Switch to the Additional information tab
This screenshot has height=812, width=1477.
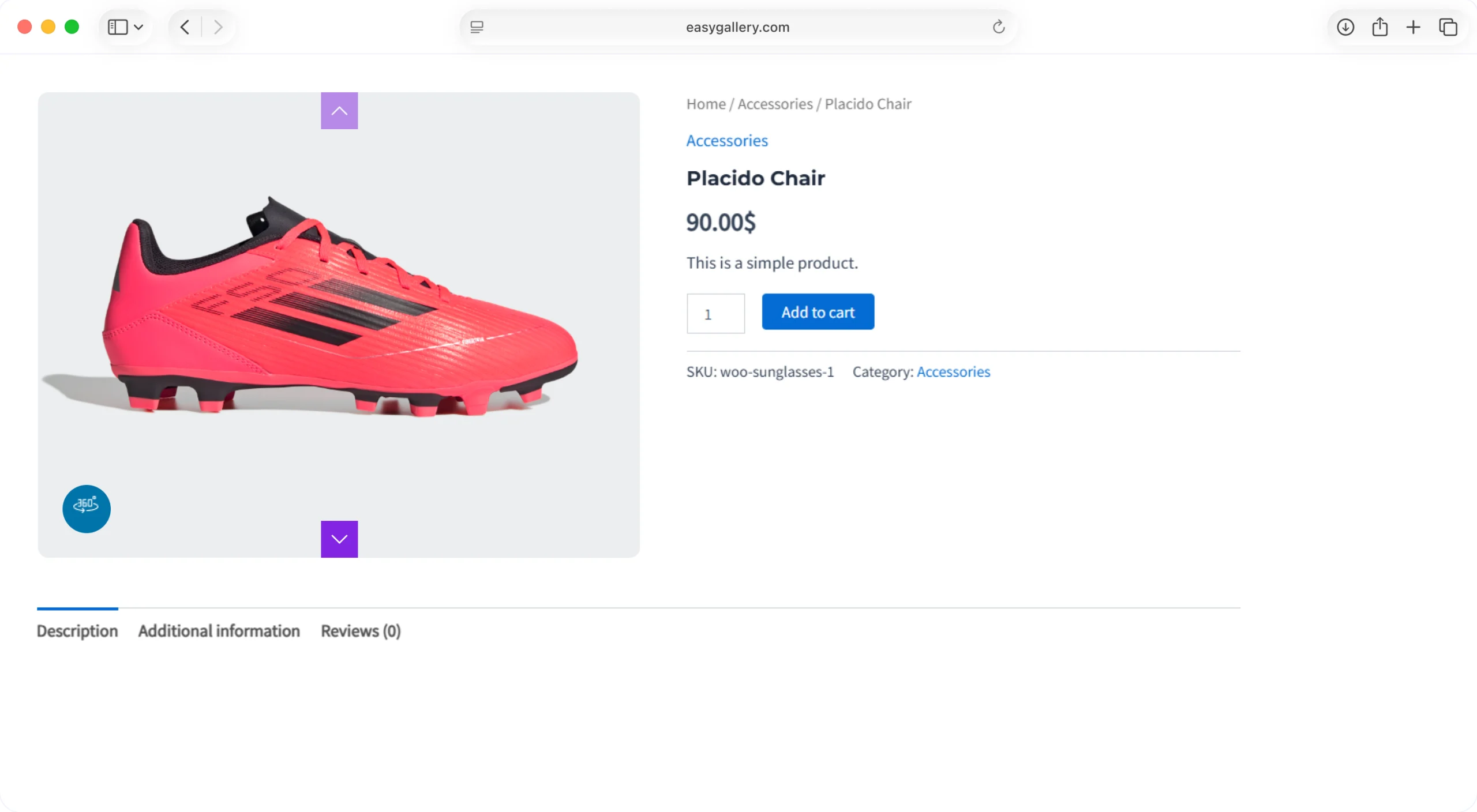pos(219,631)
